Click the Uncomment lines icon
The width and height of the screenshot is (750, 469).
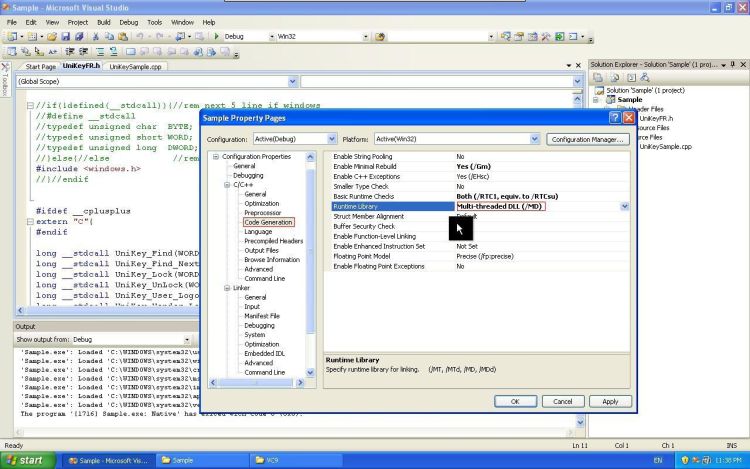click(114, 52)
